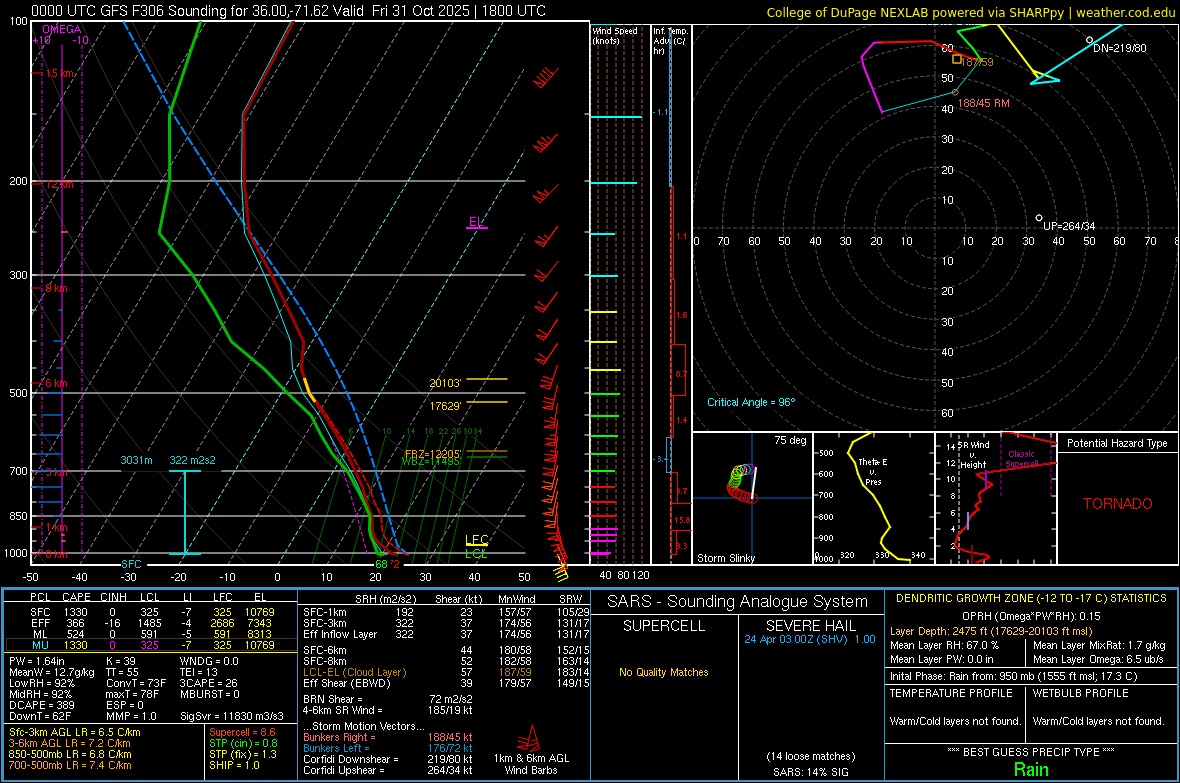Select the highlighted MU parcel row

point(150,647)
